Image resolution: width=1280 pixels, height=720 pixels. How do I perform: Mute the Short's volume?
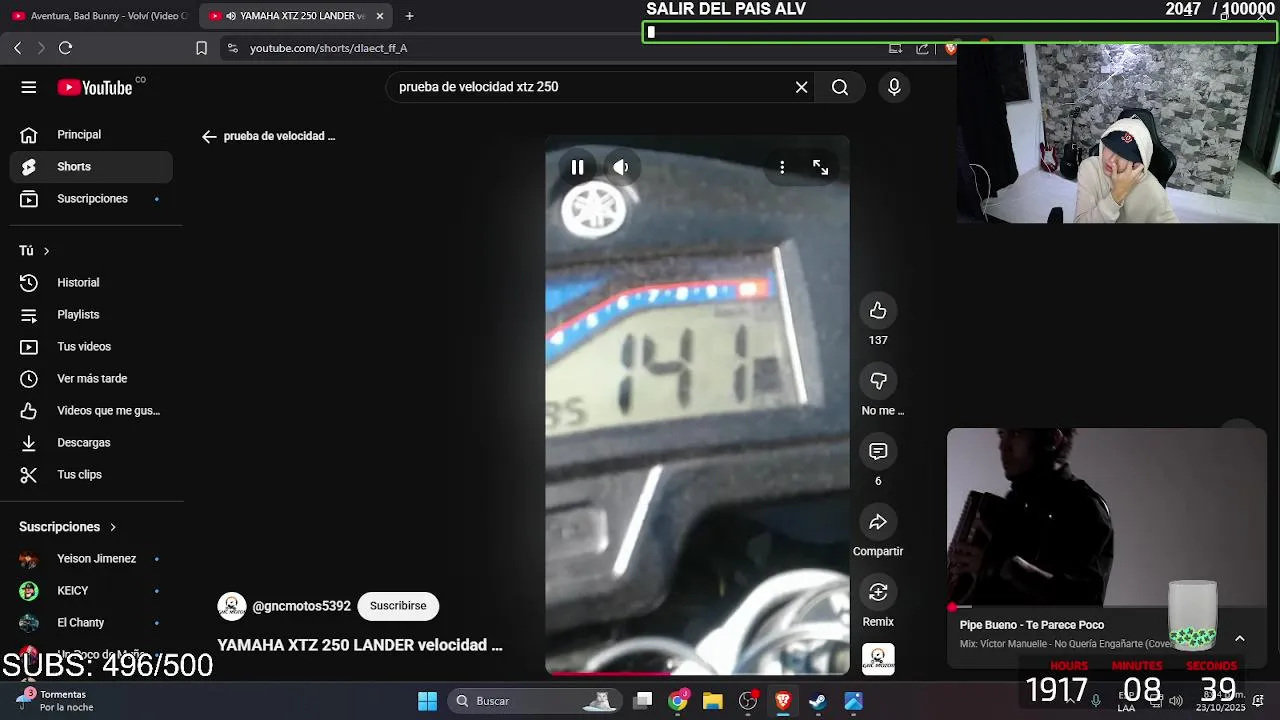[x=621, y=167]
